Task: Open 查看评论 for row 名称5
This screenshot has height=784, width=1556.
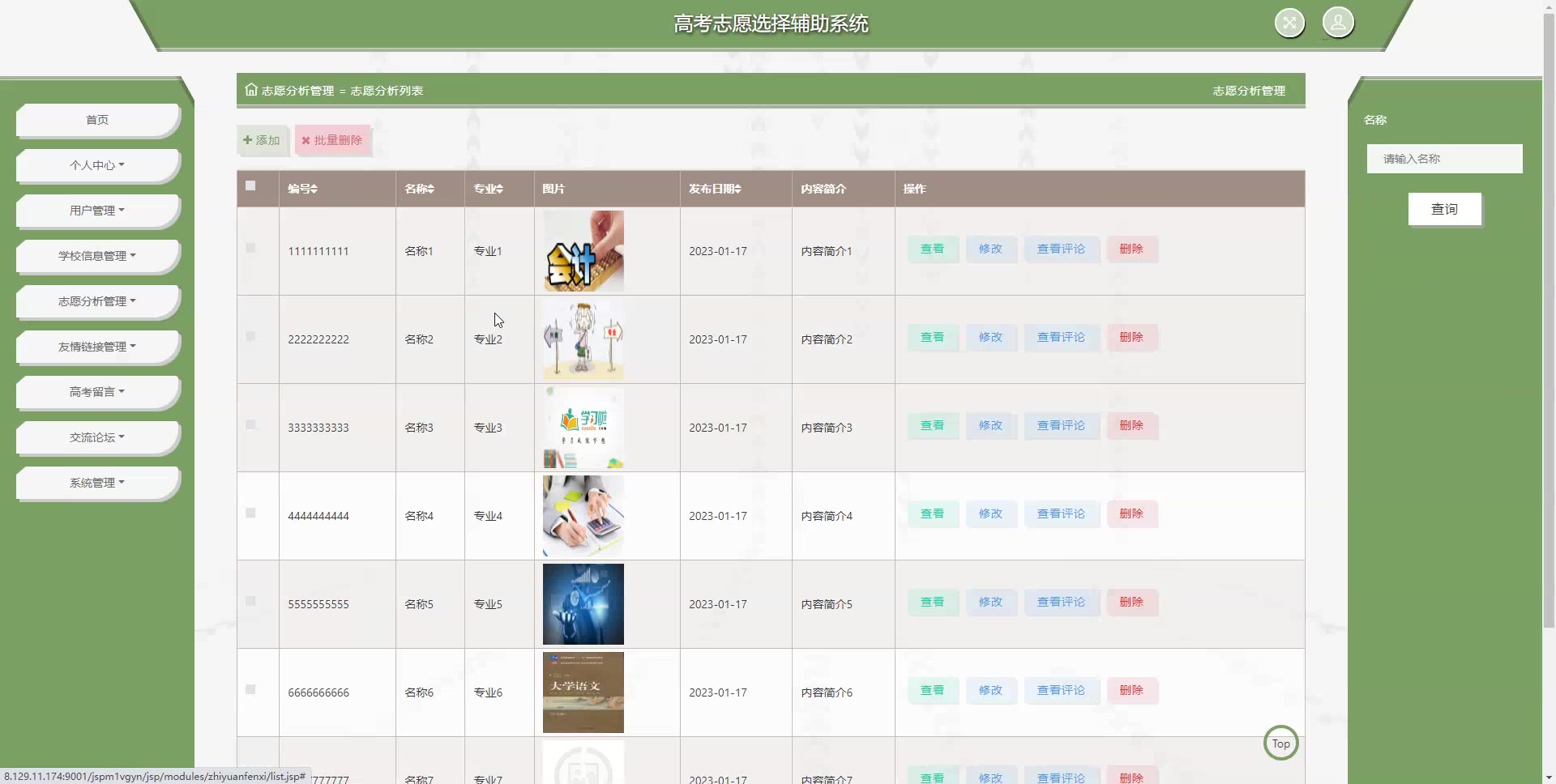Action: pyautogui.click(x=1061, y=602)
